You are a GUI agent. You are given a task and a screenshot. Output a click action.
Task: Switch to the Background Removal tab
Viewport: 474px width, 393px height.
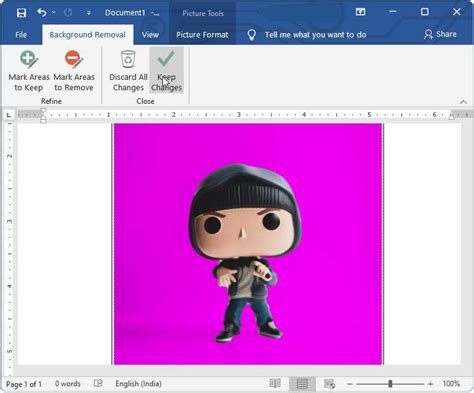pyautogui.click(x=88, y=35)
